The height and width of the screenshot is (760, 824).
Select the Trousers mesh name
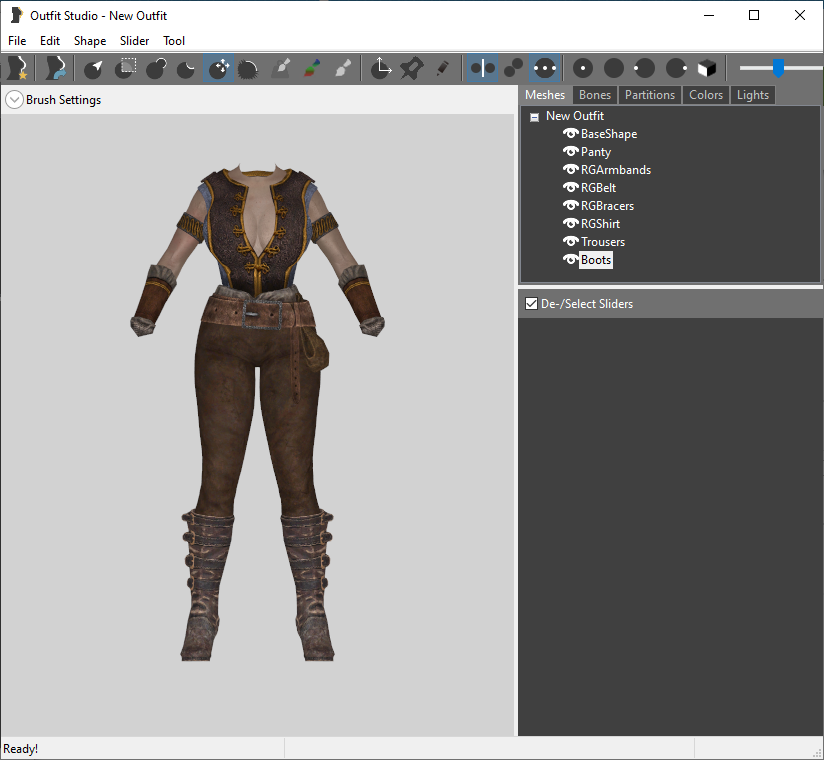603,242
